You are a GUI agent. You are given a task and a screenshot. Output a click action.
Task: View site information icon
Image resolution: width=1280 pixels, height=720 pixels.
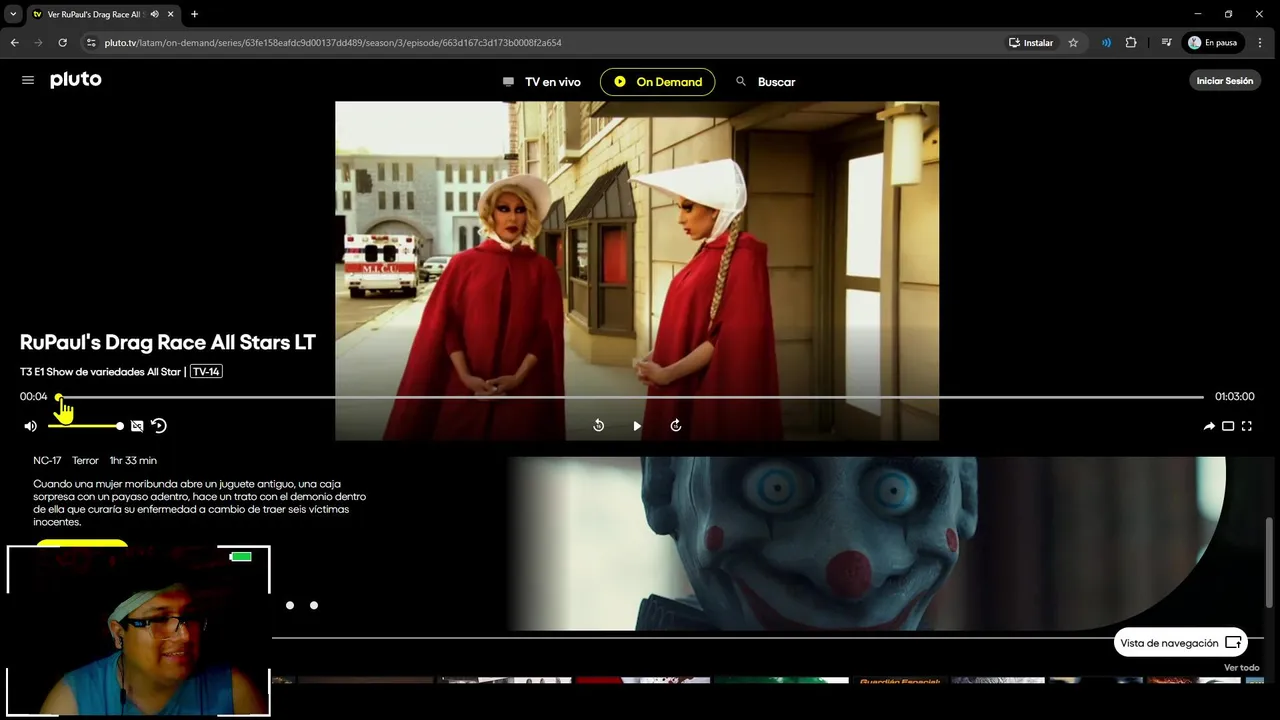click(91, 43)
